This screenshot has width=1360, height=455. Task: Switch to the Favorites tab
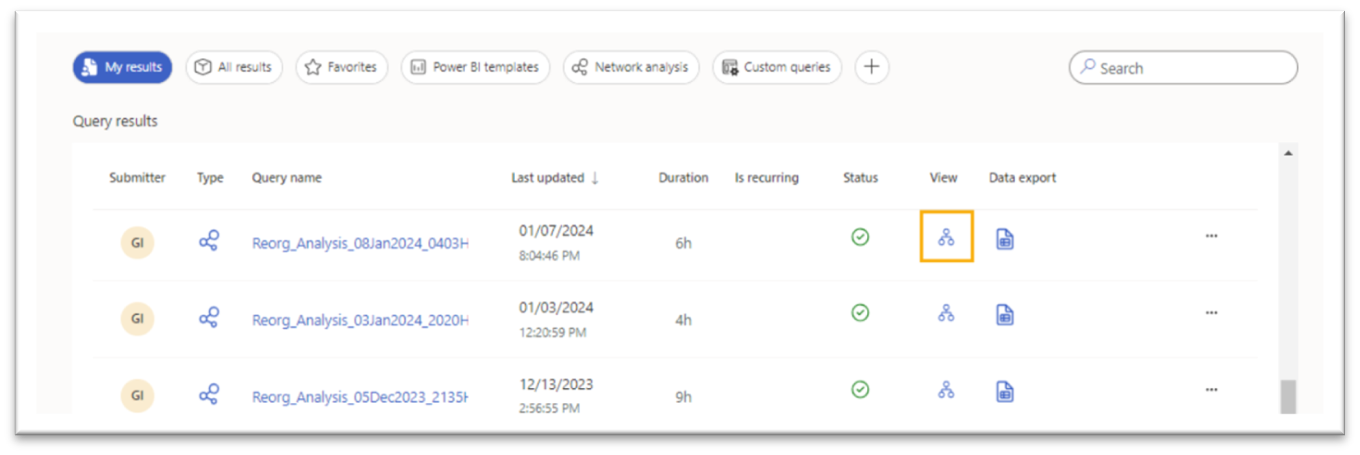(341, 67)
